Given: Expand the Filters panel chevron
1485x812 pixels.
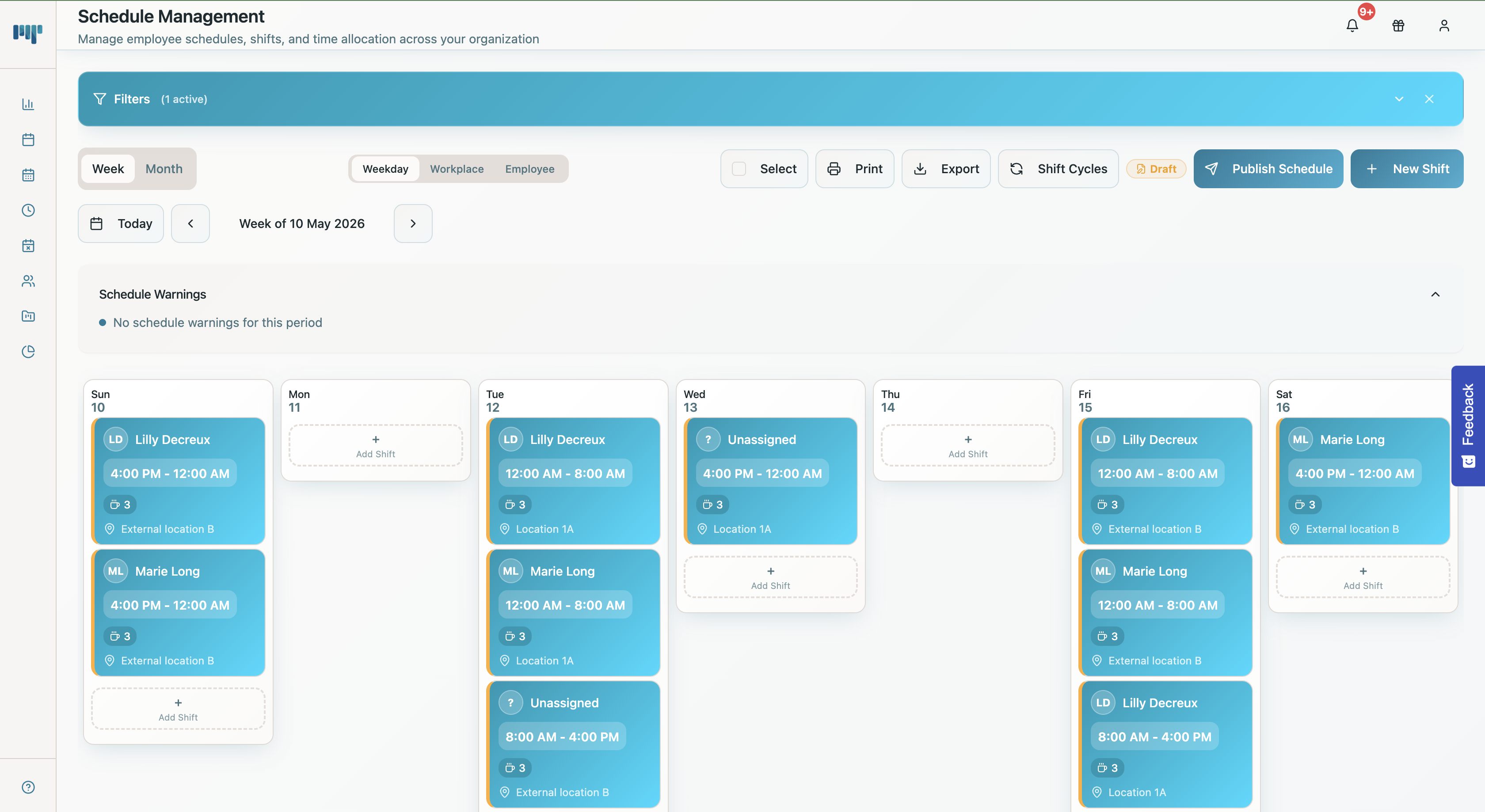Looking at the screenshot, I should 1398,99.
